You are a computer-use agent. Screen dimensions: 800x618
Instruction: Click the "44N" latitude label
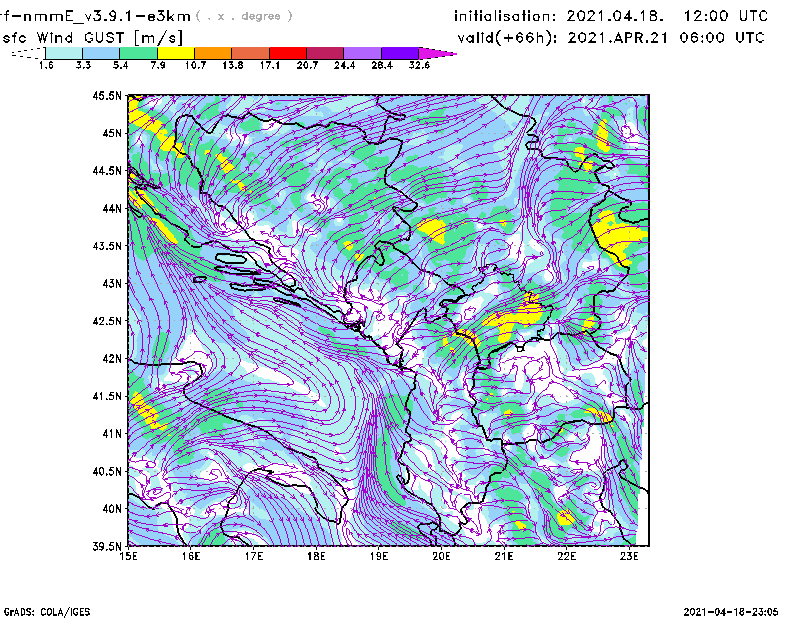112,208
